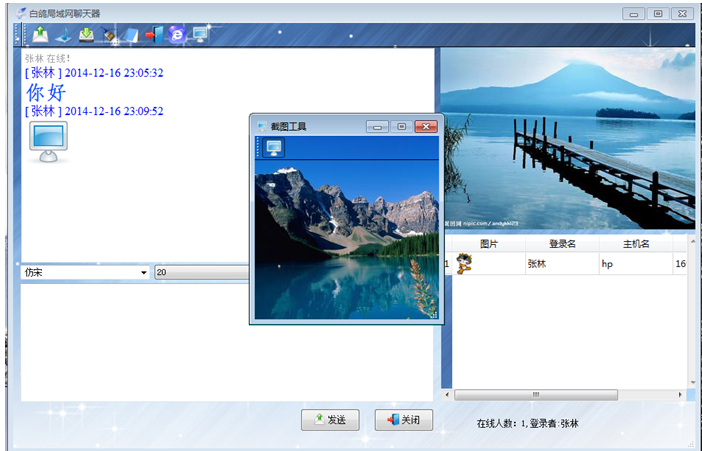
Task: Click the mountain lake picture in 截图工具 window
Action: 347,240
